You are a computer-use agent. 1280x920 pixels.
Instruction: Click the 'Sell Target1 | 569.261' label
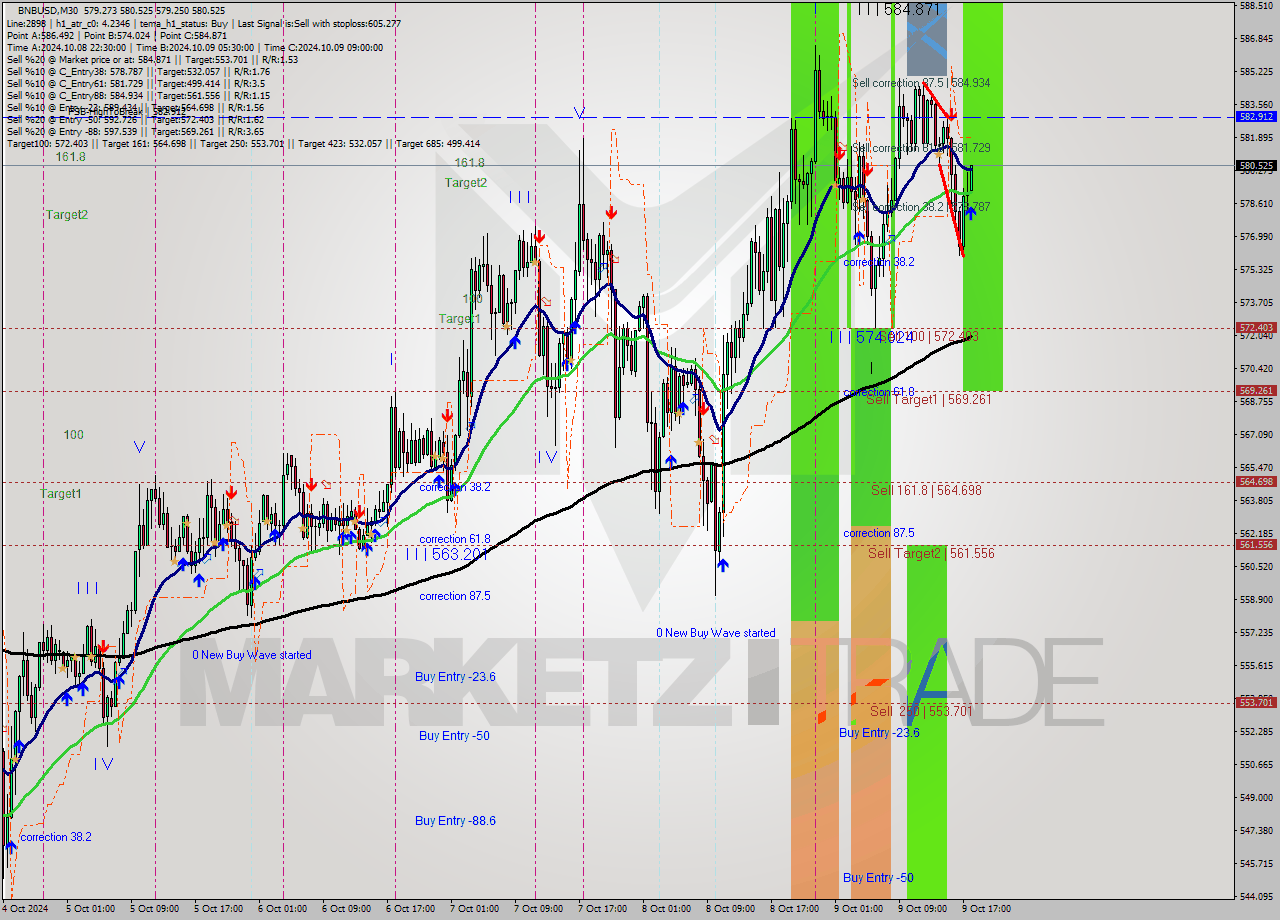pyautogui.click(x=928, y=399)
